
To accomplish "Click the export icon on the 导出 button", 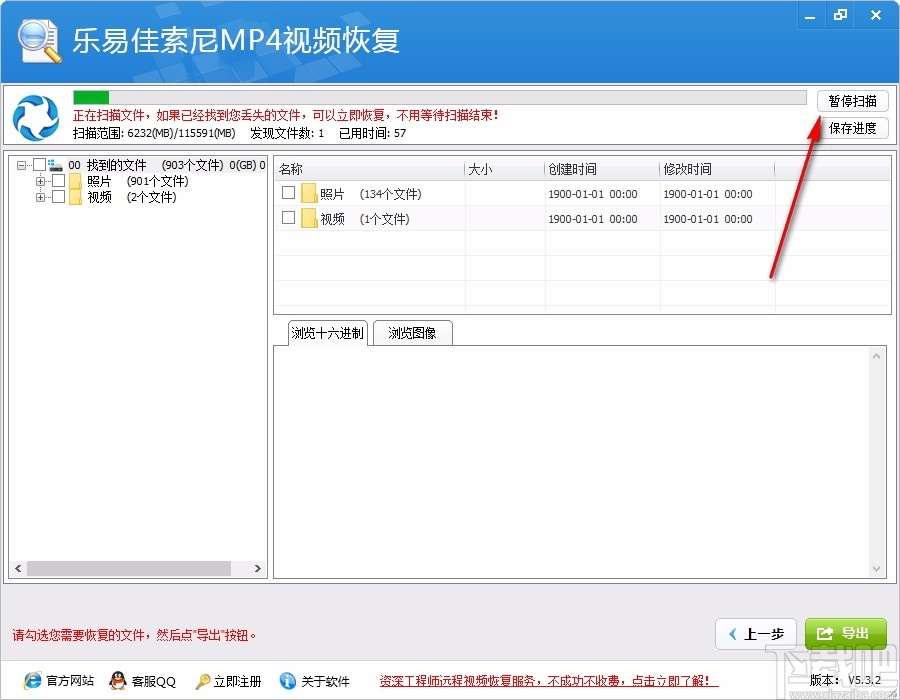I will [823, 633].
